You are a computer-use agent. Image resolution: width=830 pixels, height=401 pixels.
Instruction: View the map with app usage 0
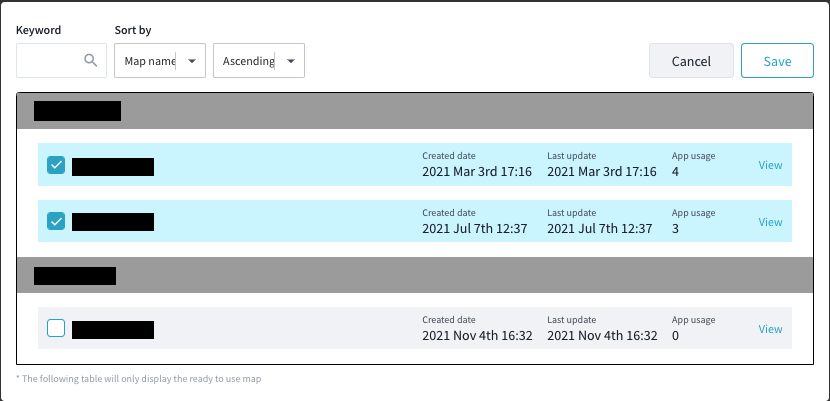tap(770, 329)
